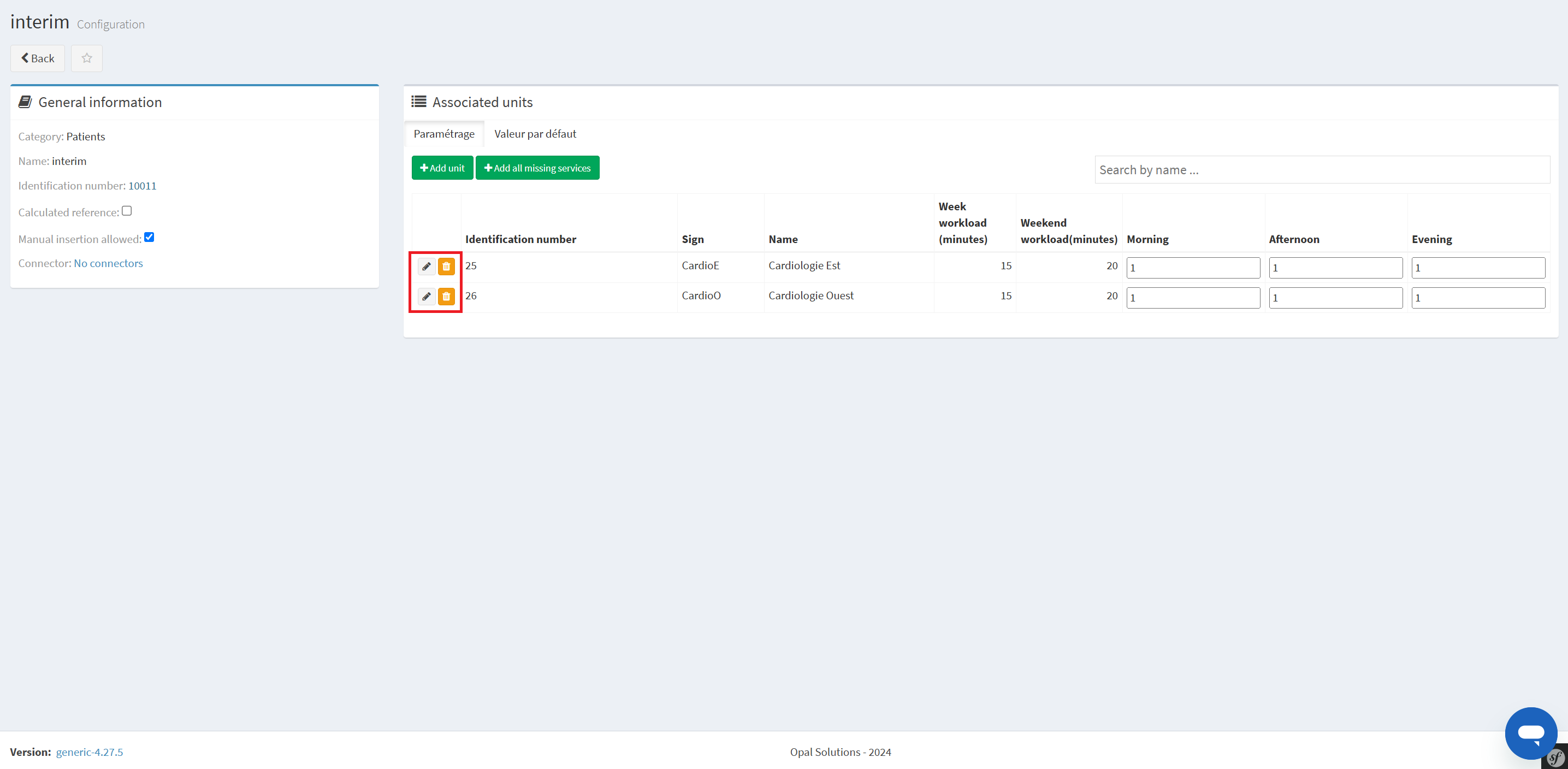This screenshot has height=769, width=1568.
Task: Click the Add unit button
Action: pos(442,168)
